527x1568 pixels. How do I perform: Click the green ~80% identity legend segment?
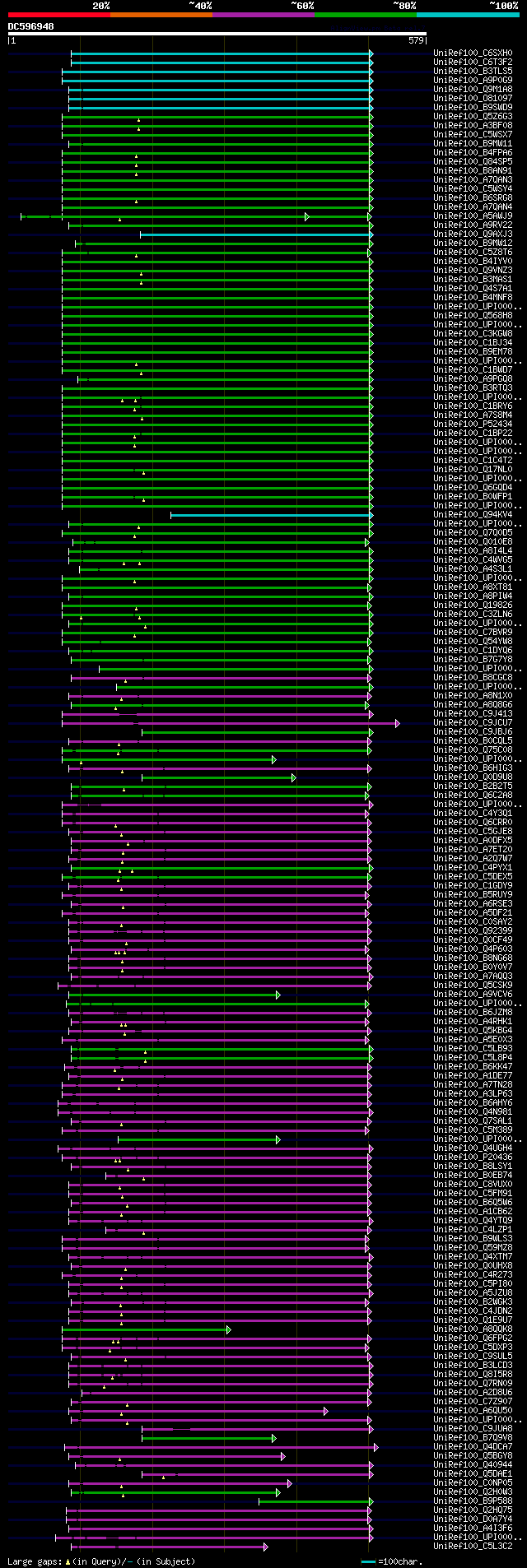tap(365, 15)
